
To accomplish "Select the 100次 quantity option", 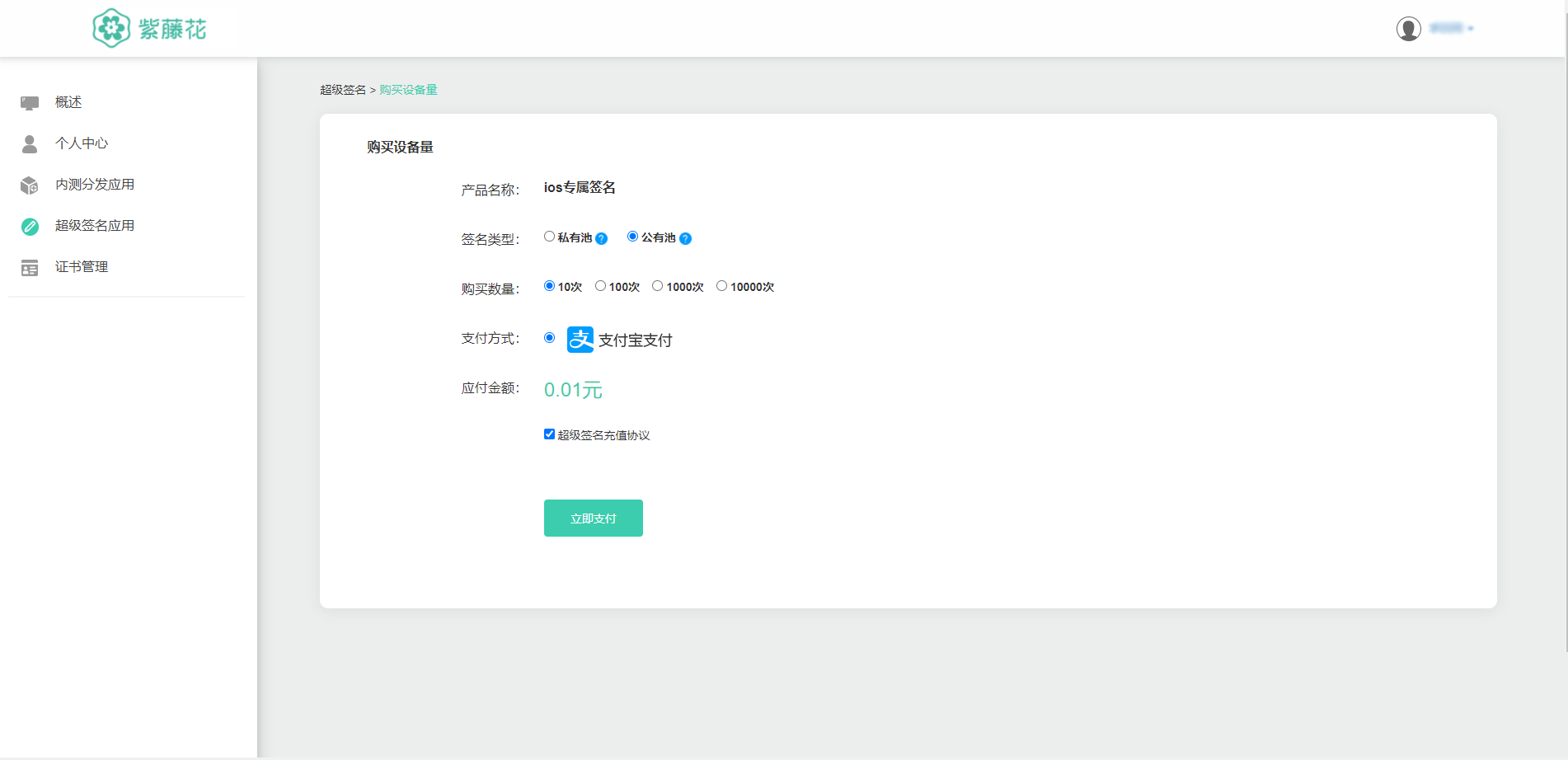I will (600, 285).
